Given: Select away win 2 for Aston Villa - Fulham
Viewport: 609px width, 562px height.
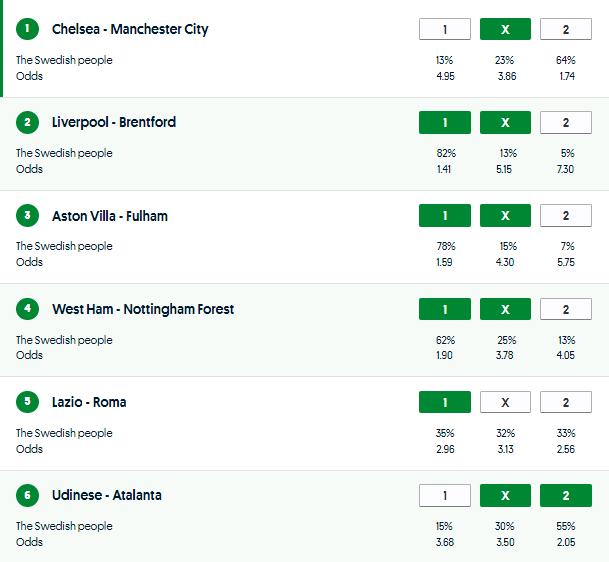Looking at the screenshot, I should [565, 216].
